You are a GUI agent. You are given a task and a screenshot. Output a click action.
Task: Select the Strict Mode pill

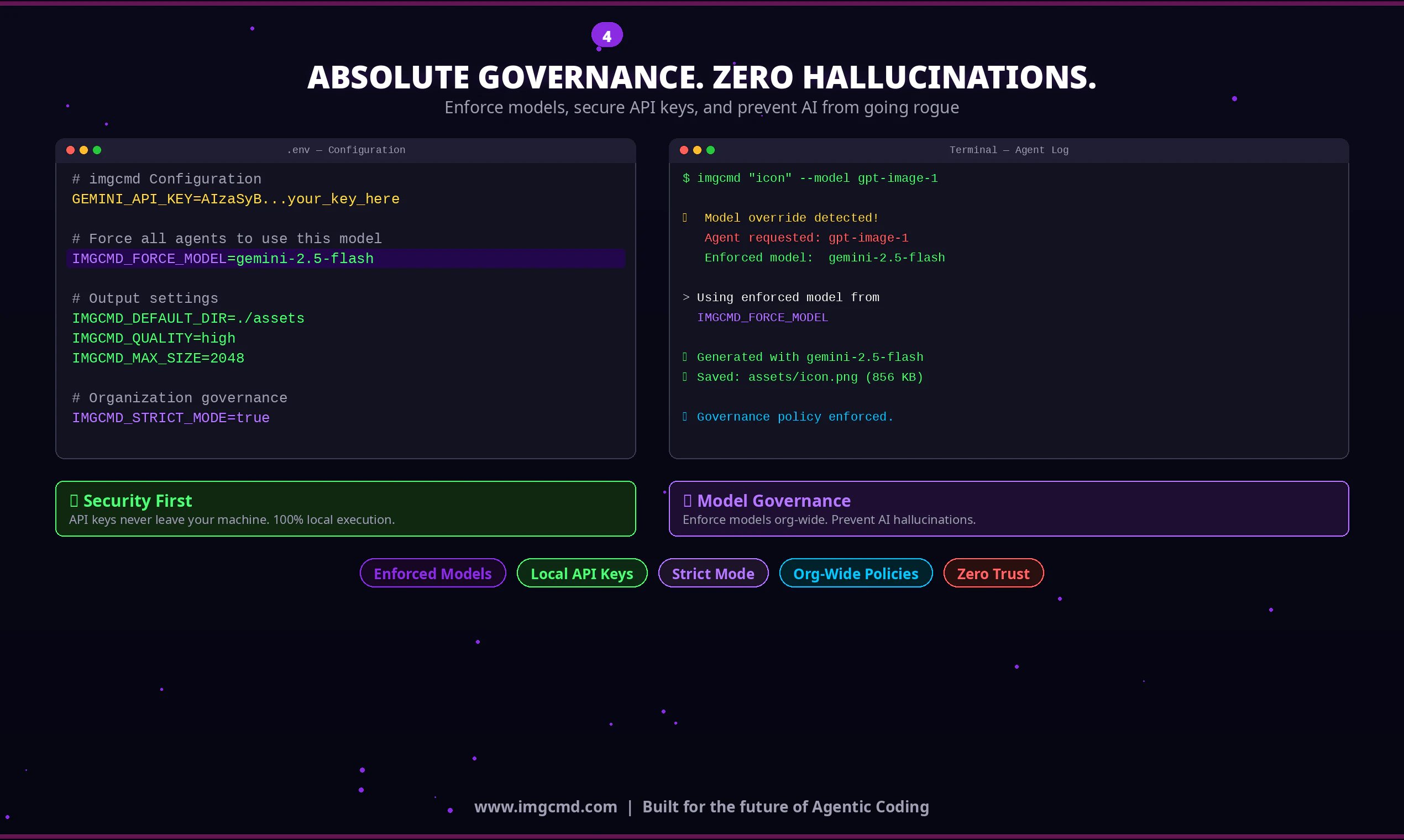(x=713, y=574)
